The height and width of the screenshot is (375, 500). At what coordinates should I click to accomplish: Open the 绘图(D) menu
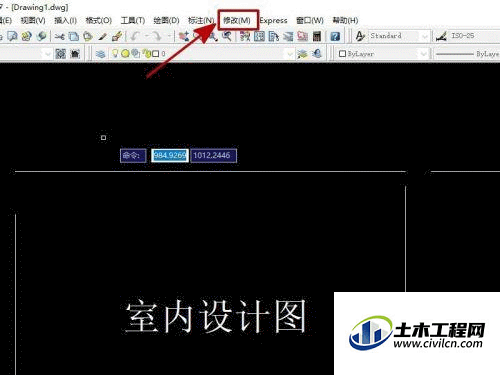166,21
